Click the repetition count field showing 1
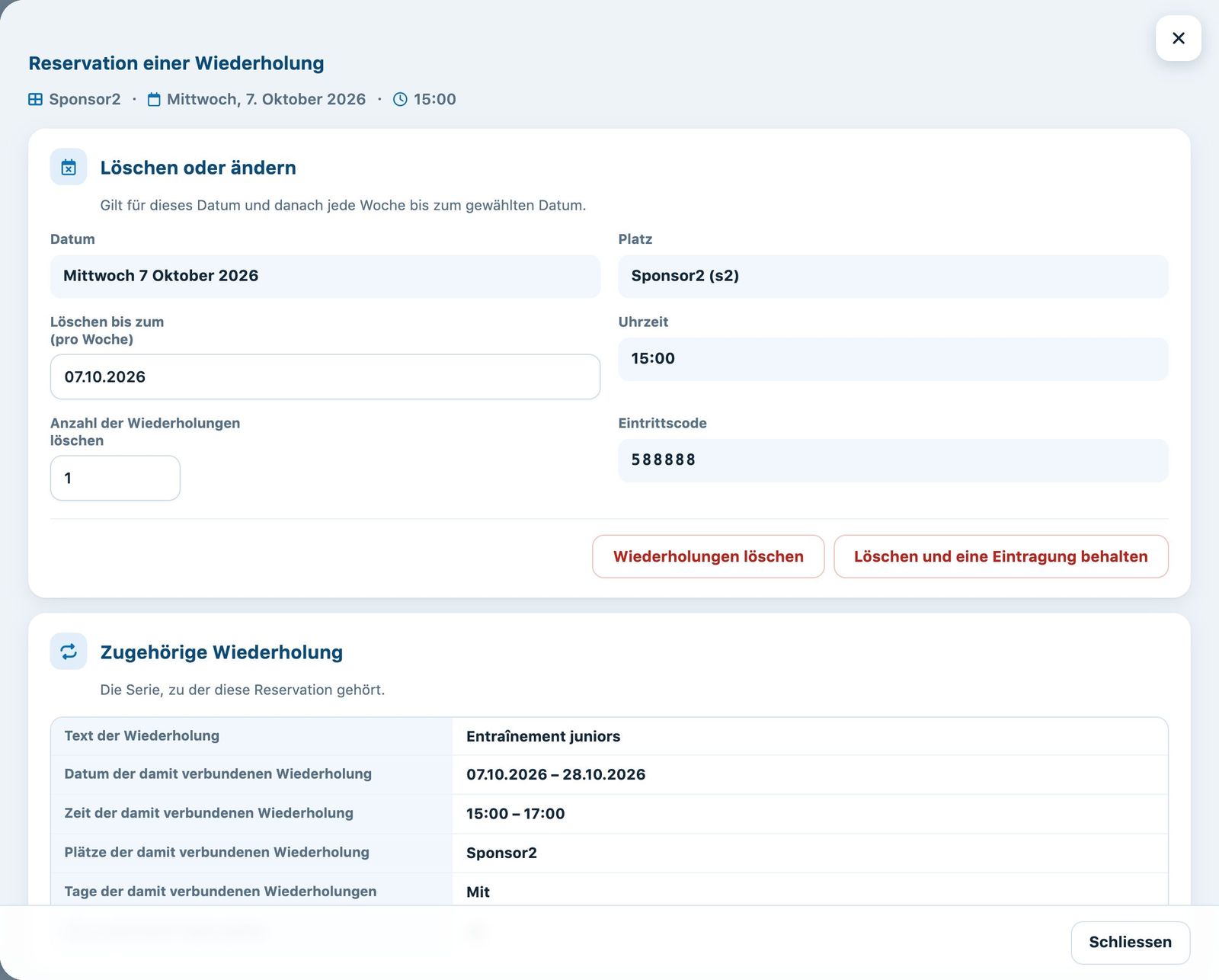Screen dimensions: 1219x980 point(115,478)
